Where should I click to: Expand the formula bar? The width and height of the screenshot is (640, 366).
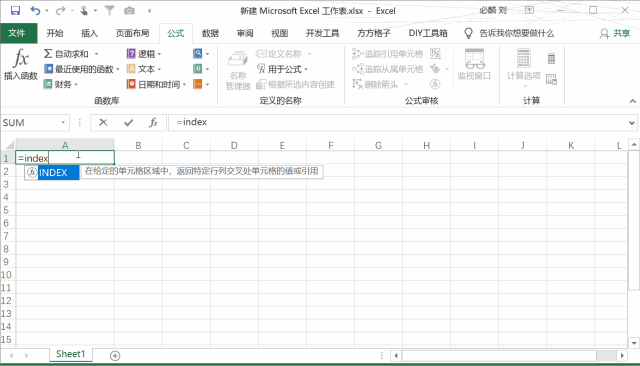632,123
